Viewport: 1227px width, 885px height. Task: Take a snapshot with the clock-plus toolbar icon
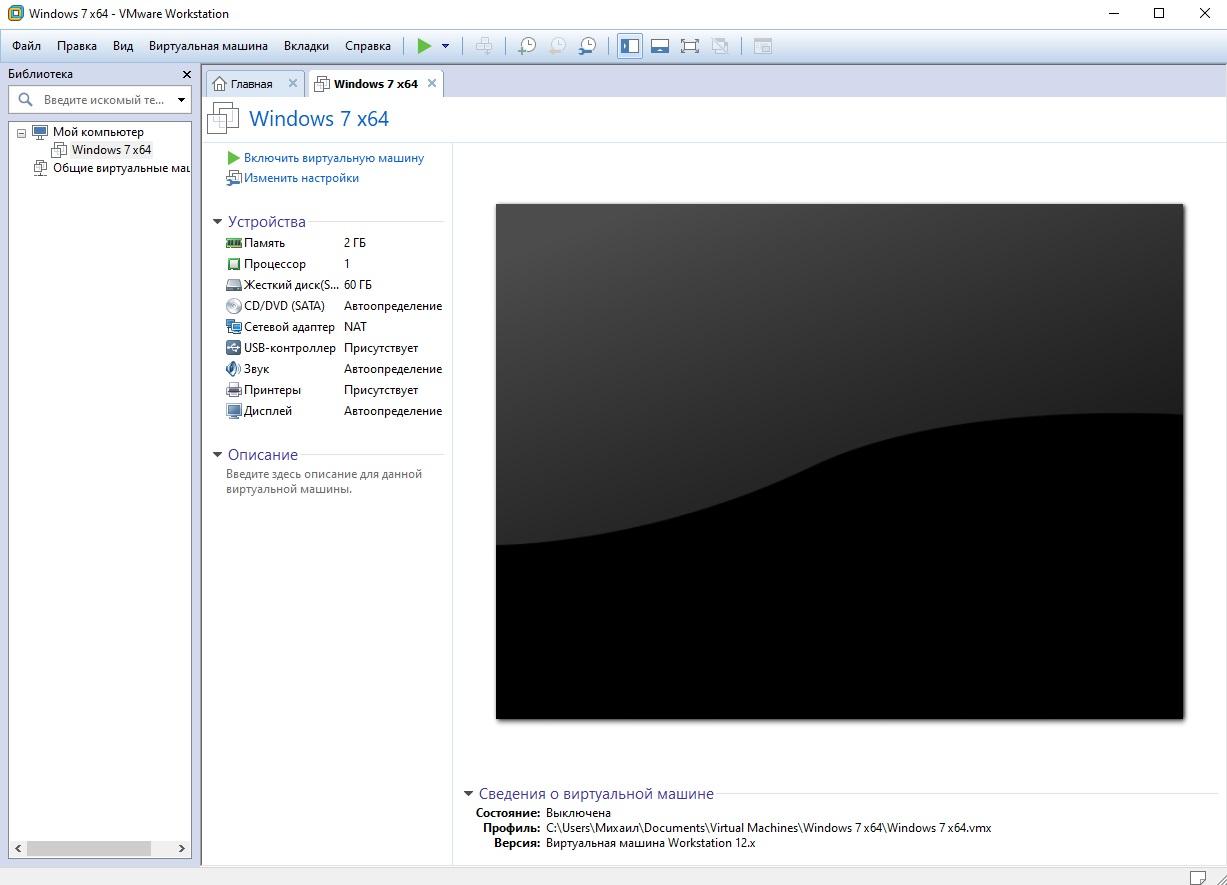click(527, 46)
